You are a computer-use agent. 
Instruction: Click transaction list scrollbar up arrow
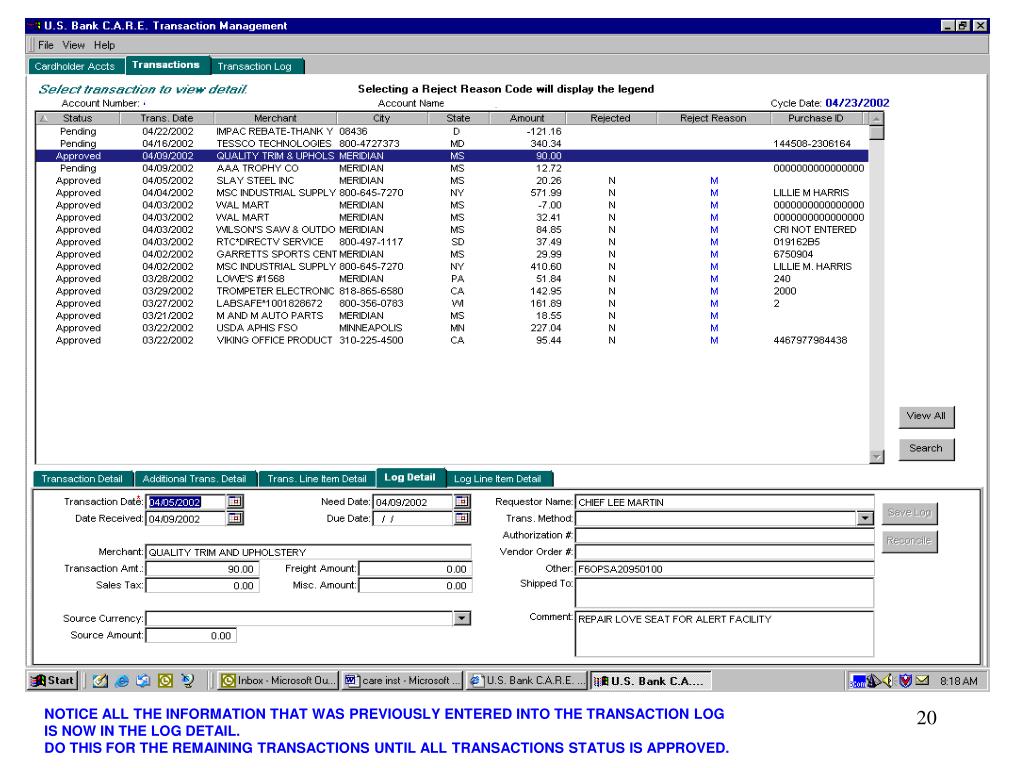[x=877, y=118]
